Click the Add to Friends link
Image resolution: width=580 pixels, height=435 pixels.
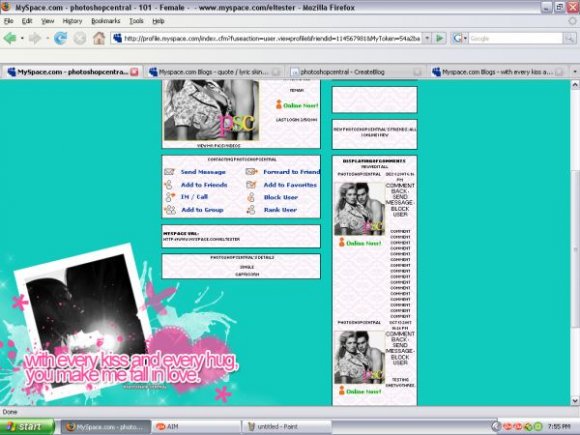(204, 185)
